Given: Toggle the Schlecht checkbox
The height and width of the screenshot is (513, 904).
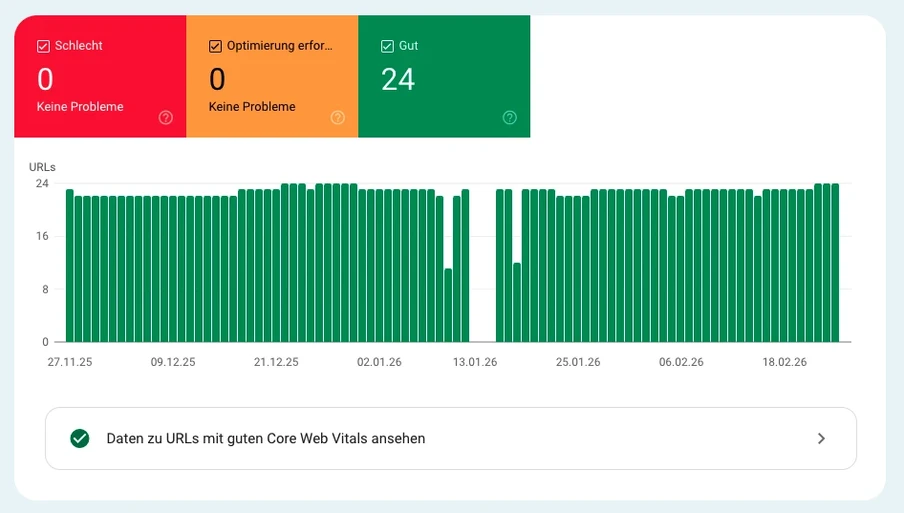Looking at the screenshot, I should tap(43, 46).
